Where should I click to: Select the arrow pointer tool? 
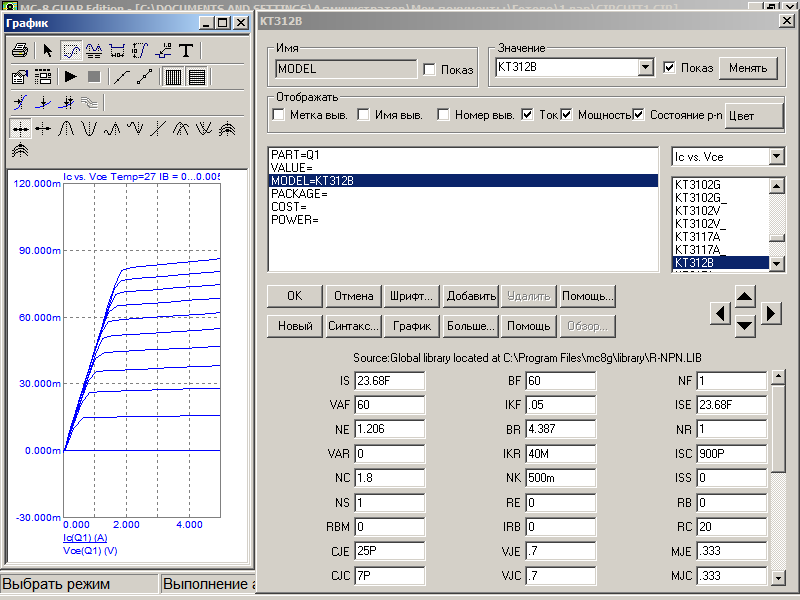coord(47,50)
